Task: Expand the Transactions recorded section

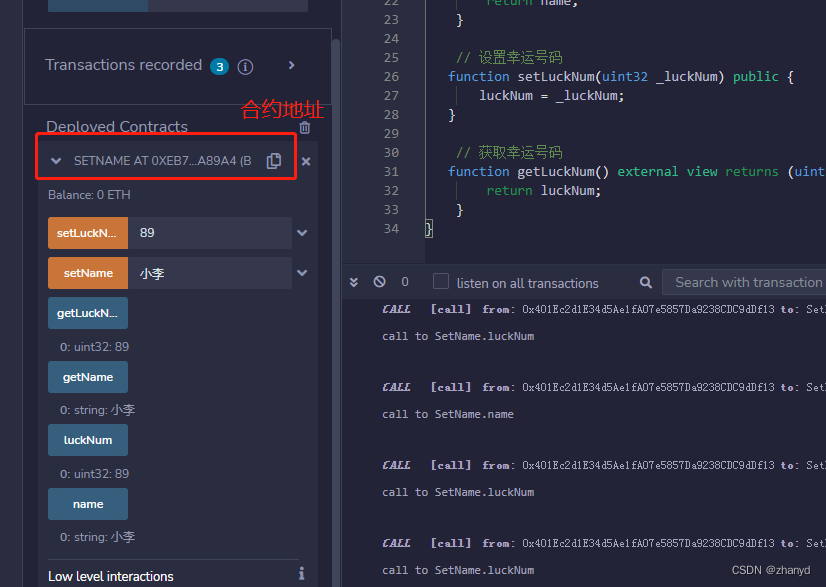Action: [x=291, y=65]
